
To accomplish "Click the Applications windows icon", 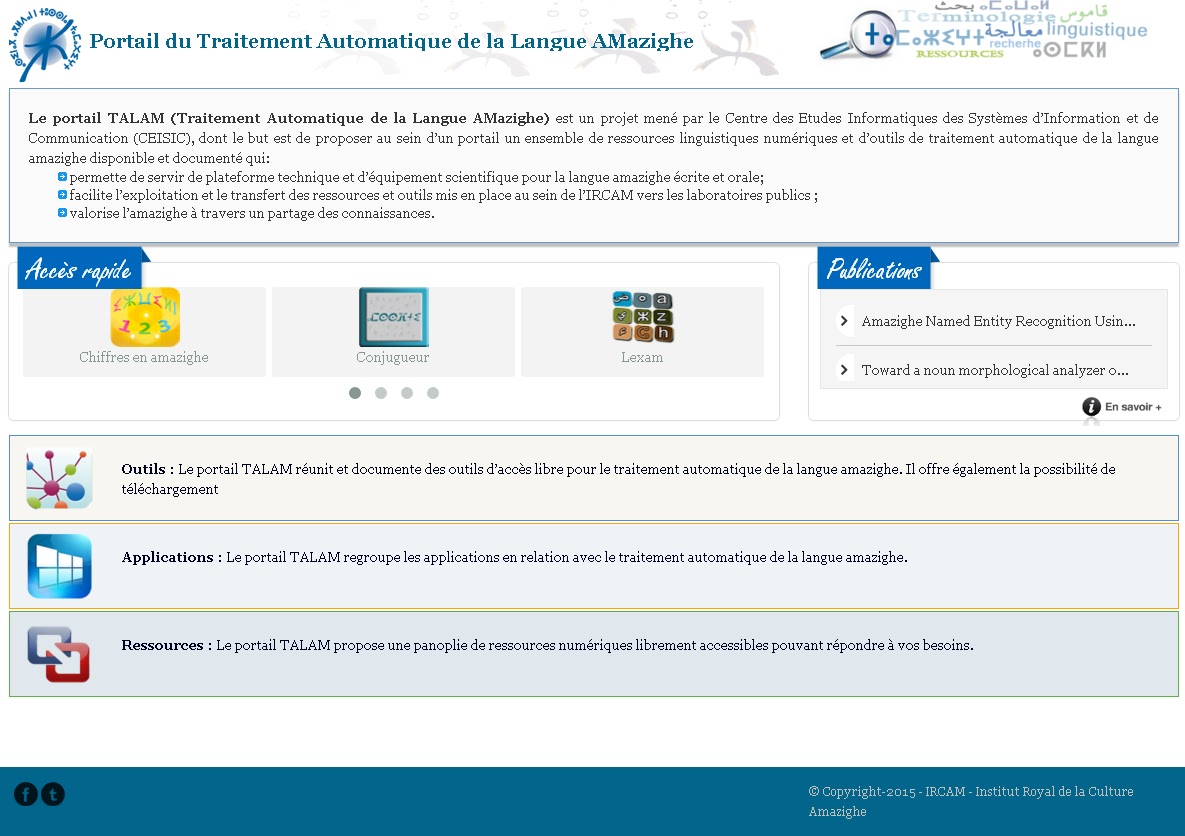I will (x=59, y=566).
